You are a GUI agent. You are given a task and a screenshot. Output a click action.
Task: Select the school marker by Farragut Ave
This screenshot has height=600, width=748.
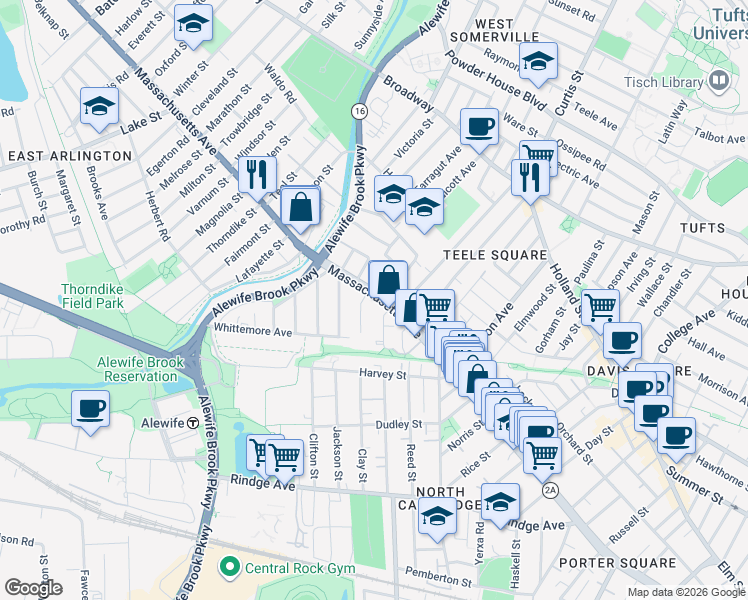(425, 209)
